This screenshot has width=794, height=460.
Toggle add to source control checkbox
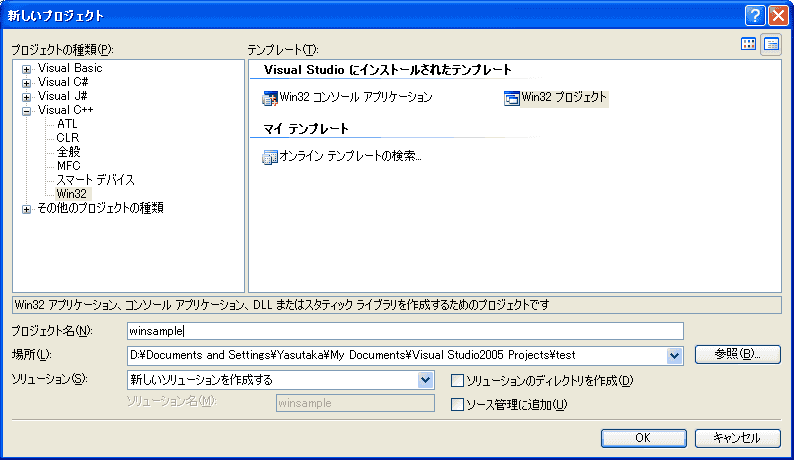click(x=457, y=404)
